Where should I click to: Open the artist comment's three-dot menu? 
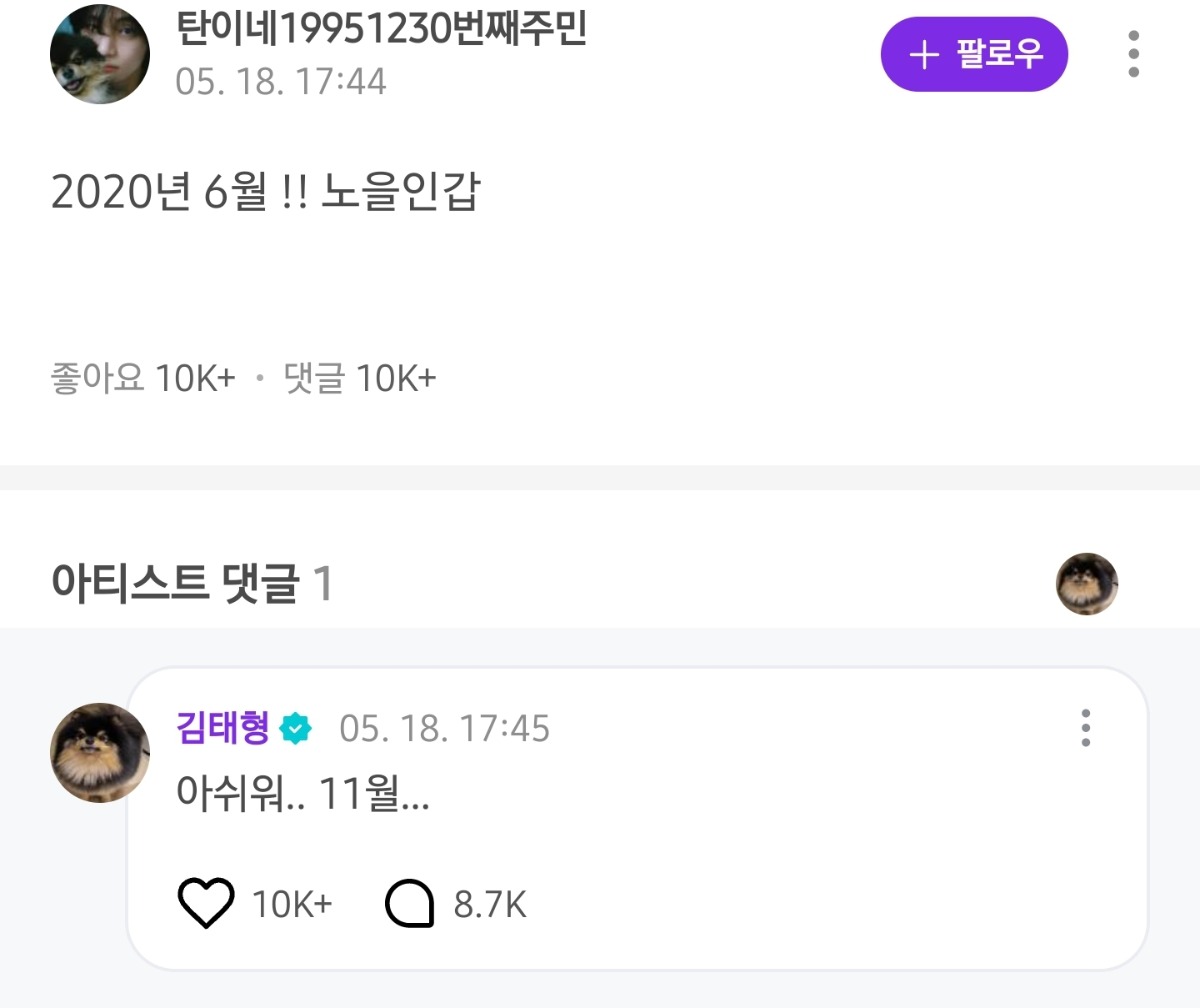coord(1085,728)
